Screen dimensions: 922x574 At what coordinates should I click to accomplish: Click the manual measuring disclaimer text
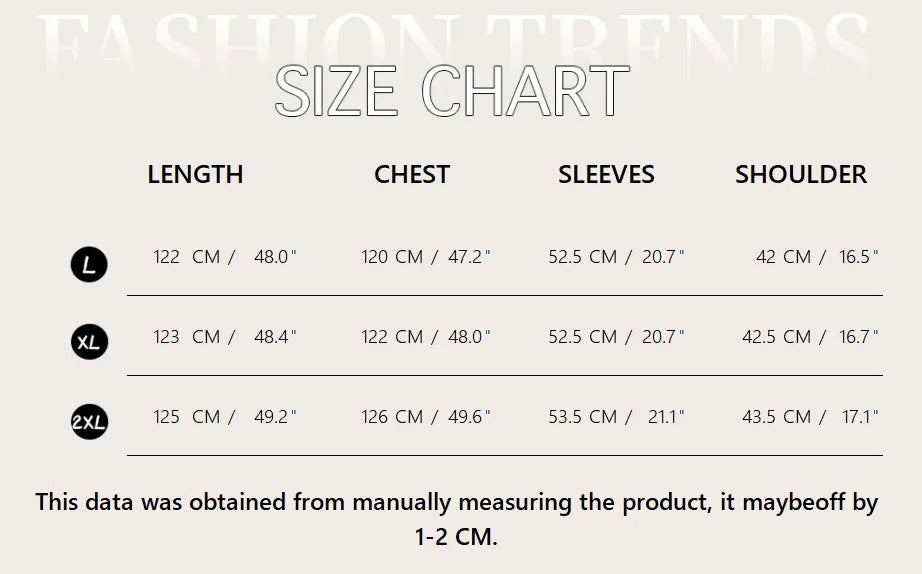point(456,519)
